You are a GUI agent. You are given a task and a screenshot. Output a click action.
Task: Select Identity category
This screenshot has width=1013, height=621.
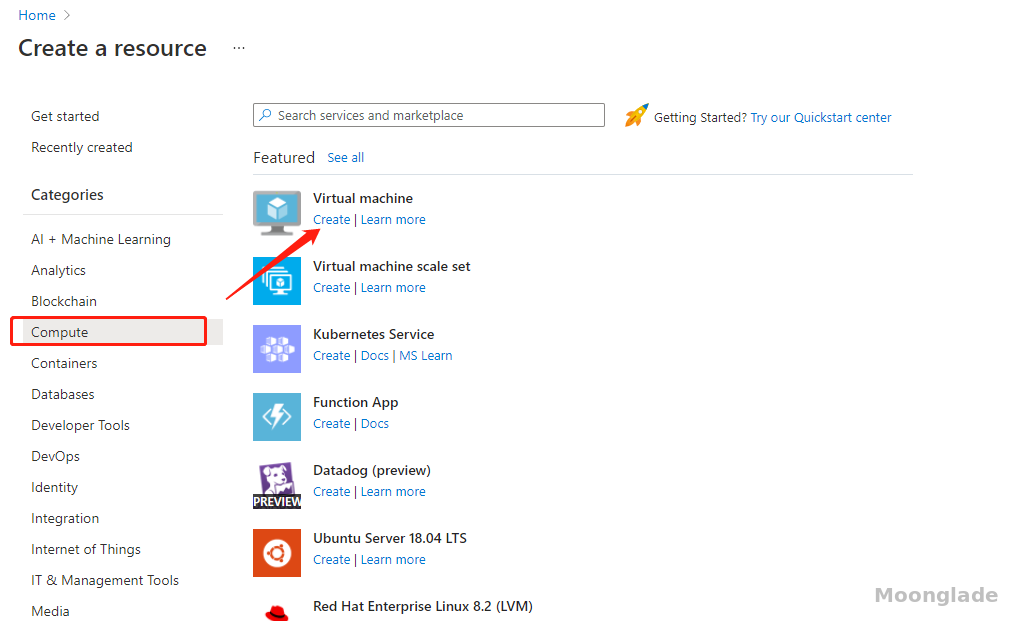[x=54, y=487]
